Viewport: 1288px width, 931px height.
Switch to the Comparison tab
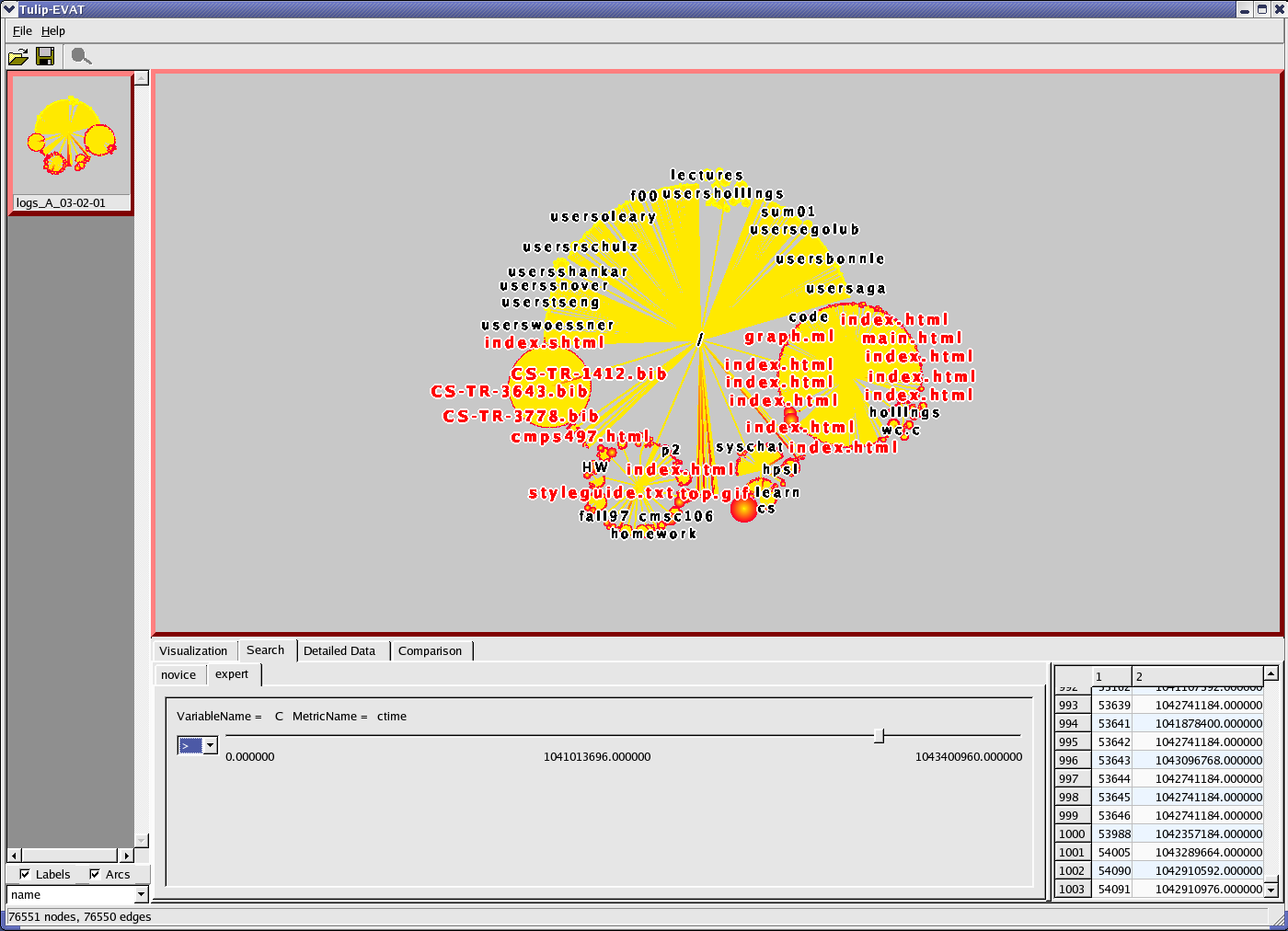(x=430, y=651)
